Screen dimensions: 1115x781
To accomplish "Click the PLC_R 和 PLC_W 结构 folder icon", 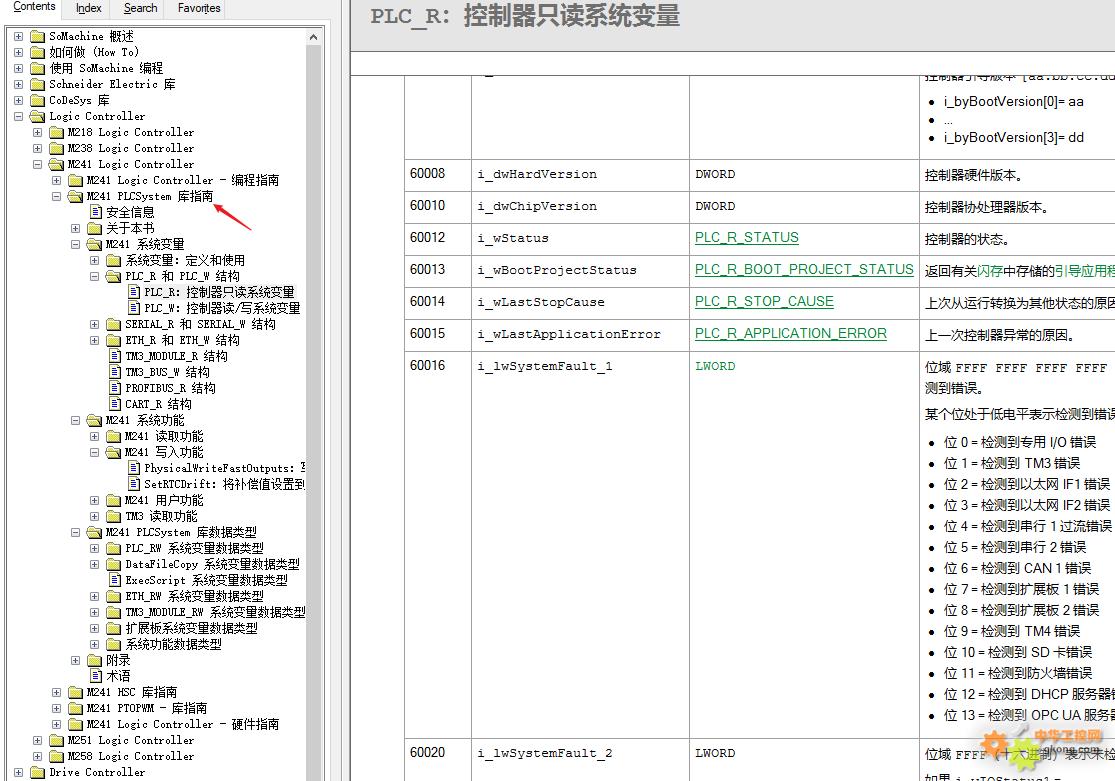I will pos(114,276).
